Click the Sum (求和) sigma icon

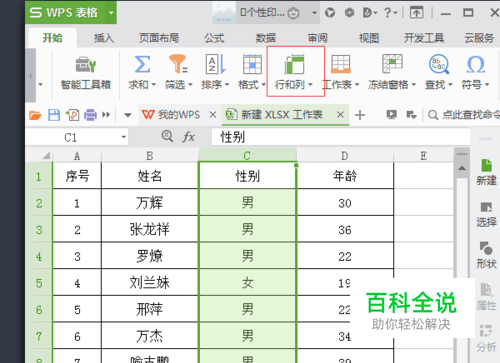click(x=142, y=64)
